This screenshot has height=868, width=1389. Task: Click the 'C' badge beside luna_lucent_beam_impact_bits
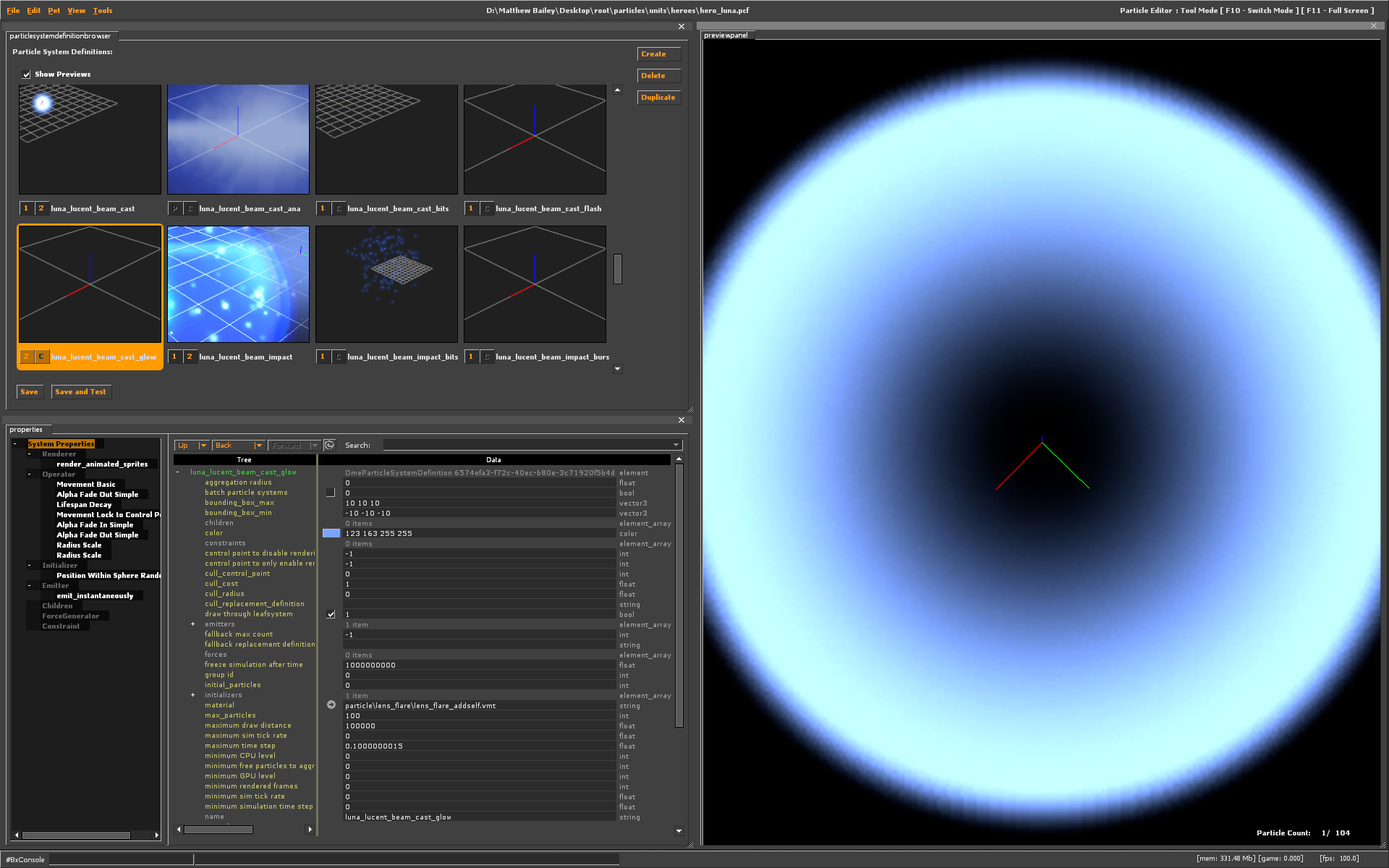point(339,357)
